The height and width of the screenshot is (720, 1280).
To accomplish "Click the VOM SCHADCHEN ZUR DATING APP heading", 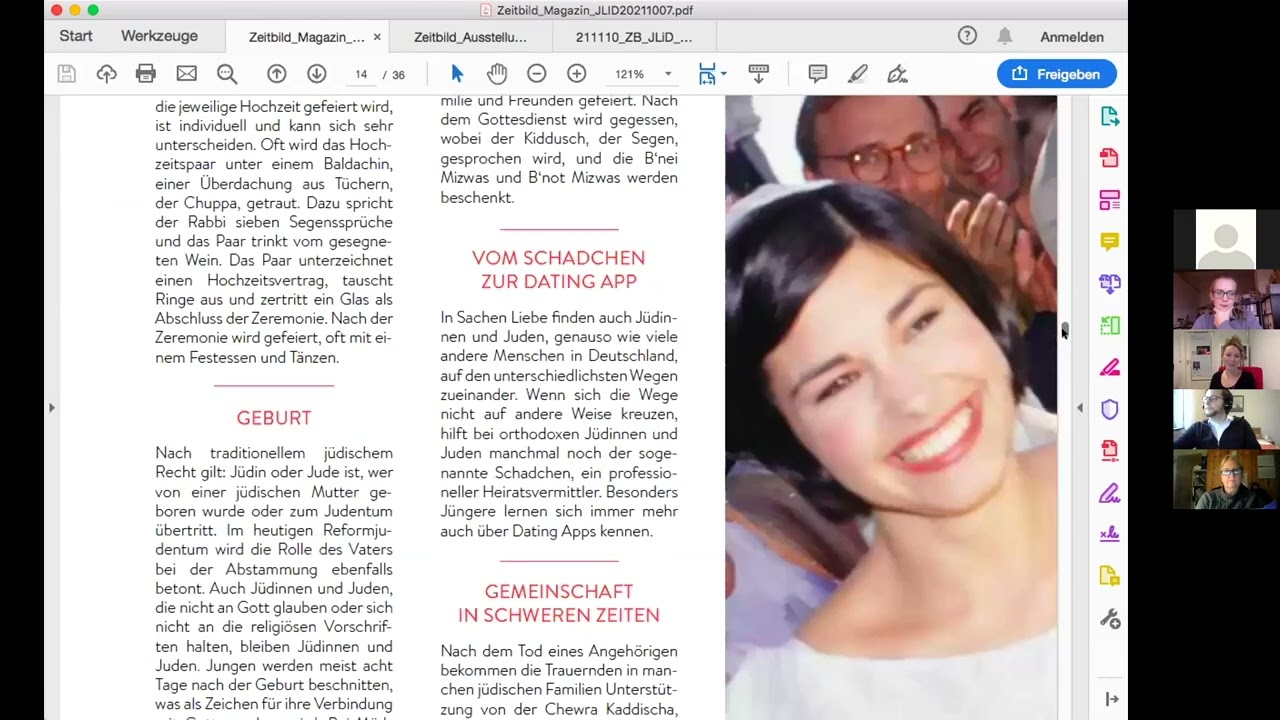I will click(559, 270).
